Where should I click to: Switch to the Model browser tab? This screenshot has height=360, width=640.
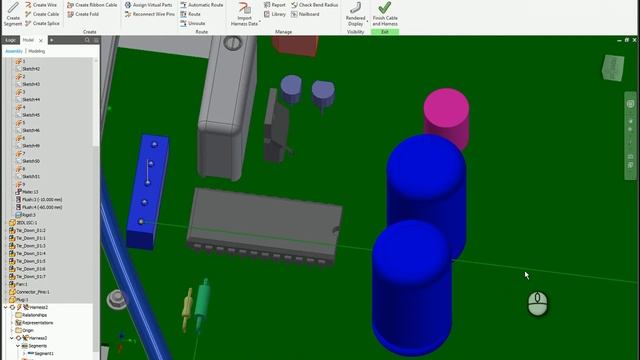[28, 40]
